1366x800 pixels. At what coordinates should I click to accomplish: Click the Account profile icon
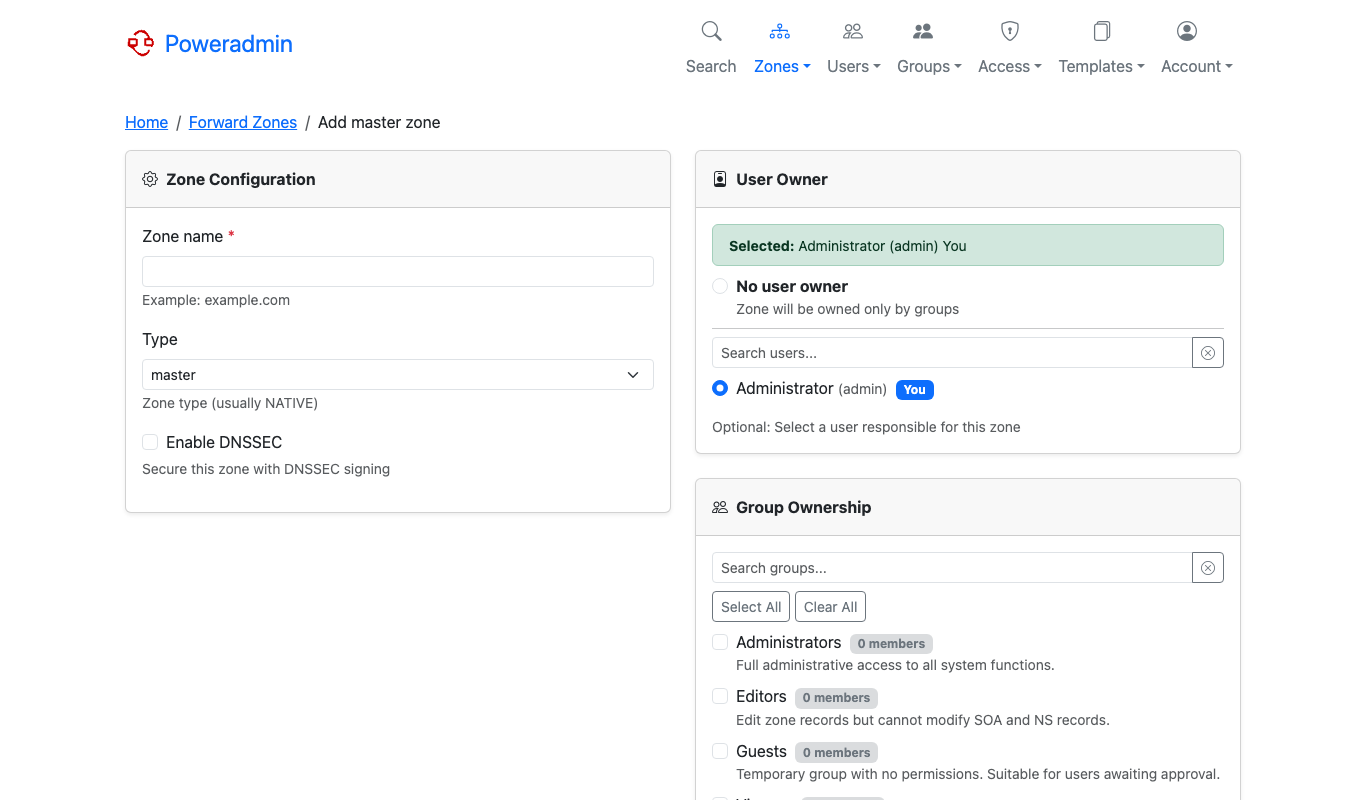[x=1187, y=31]
